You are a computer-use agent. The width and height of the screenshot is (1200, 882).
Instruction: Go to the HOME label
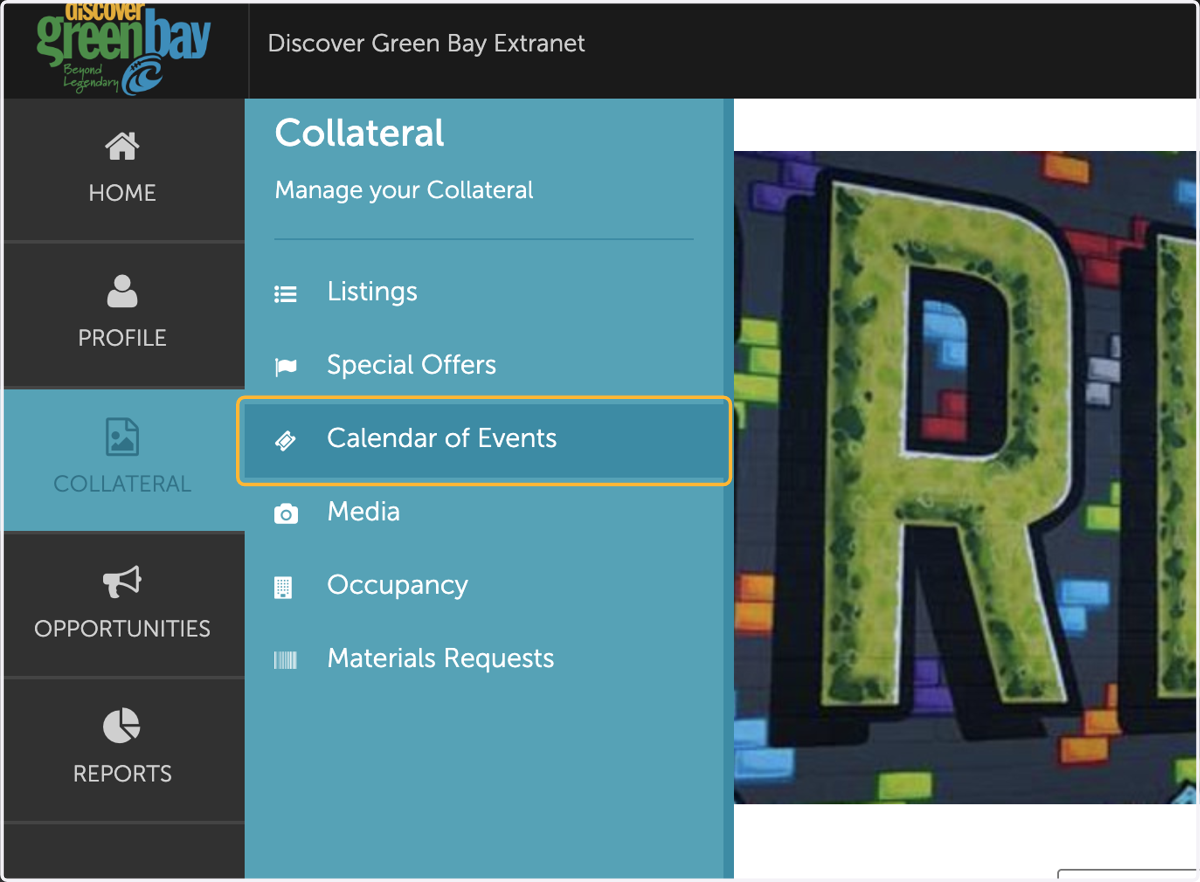click(122, 193)
